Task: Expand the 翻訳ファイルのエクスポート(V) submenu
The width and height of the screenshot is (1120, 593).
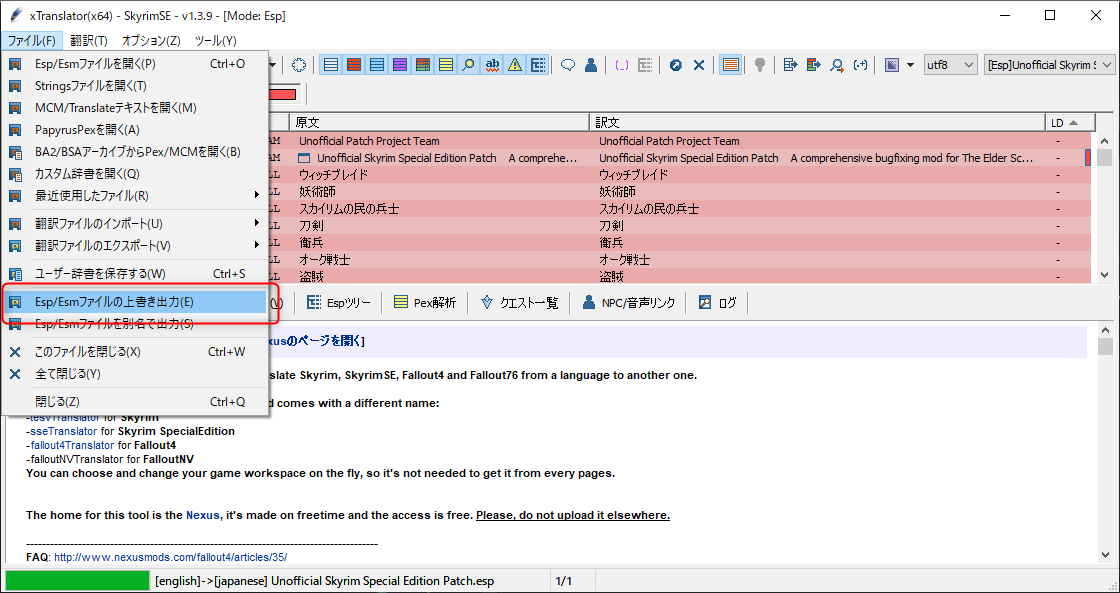Action: pos(135,245)
